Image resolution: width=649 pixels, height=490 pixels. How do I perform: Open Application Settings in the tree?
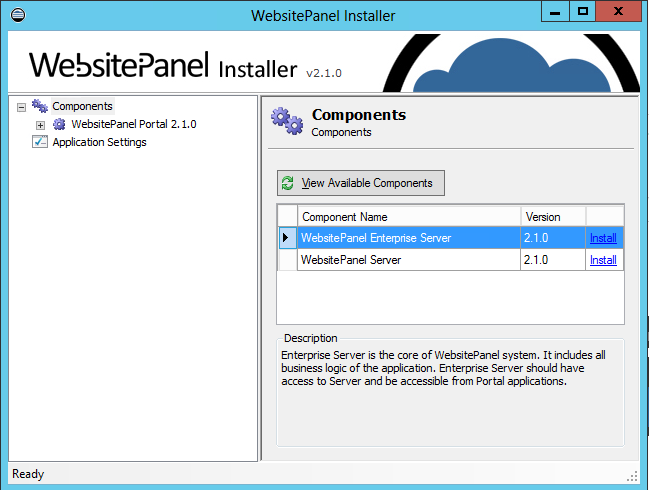click(99, 142)
